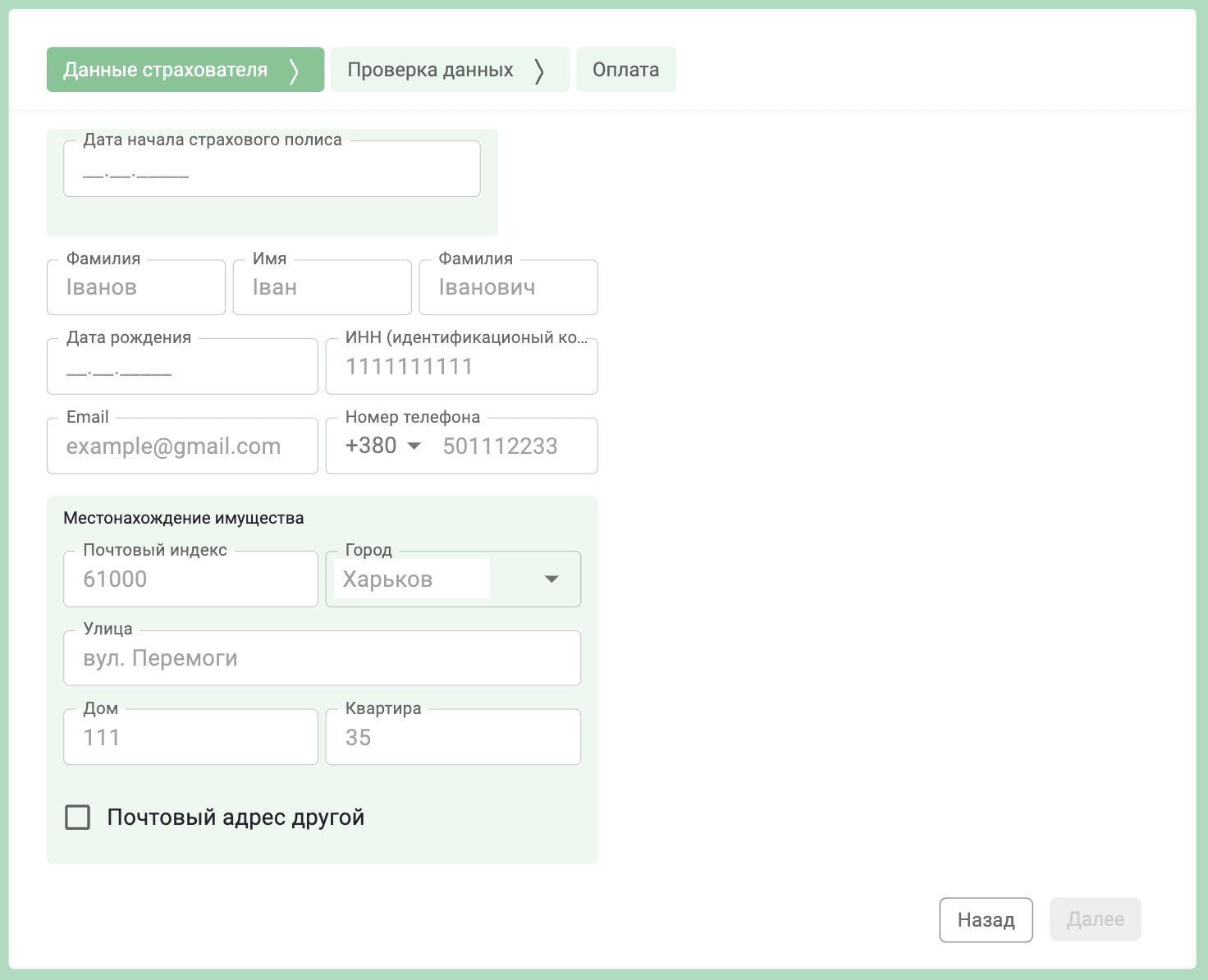
Task: Expand the Город dropdown list
Action: (x=551, y=579)
